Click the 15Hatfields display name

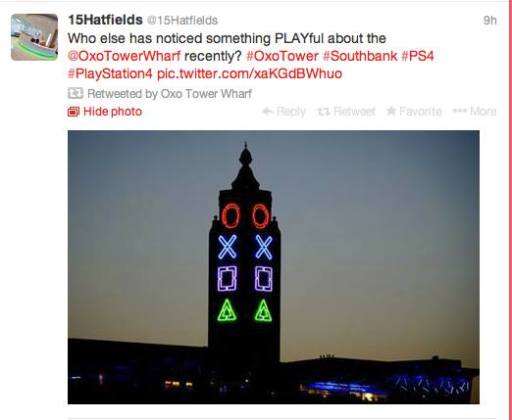click(x=105, y=20)
